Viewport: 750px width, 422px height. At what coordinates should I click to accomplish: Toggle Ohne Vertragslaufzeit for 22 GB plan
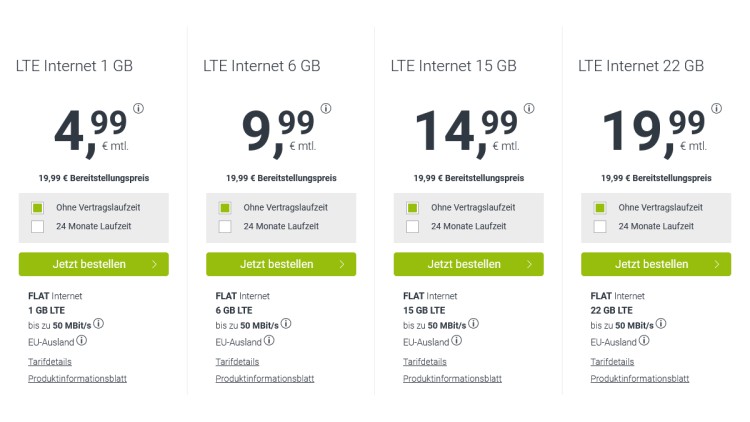click(x=600, y=208)
